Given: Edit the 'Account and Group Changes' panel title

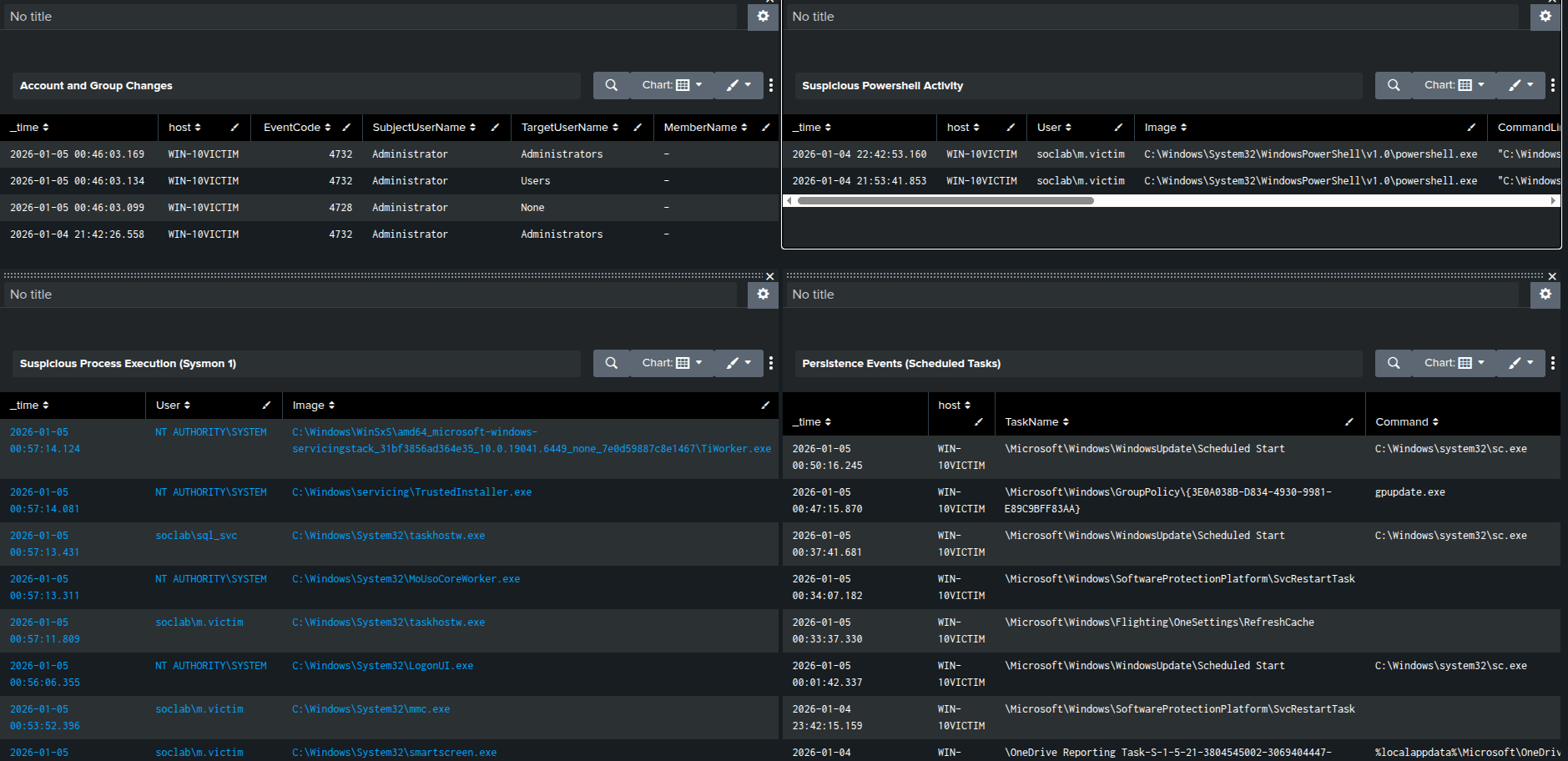Looking at the screenshot, I should coord(296,85).
